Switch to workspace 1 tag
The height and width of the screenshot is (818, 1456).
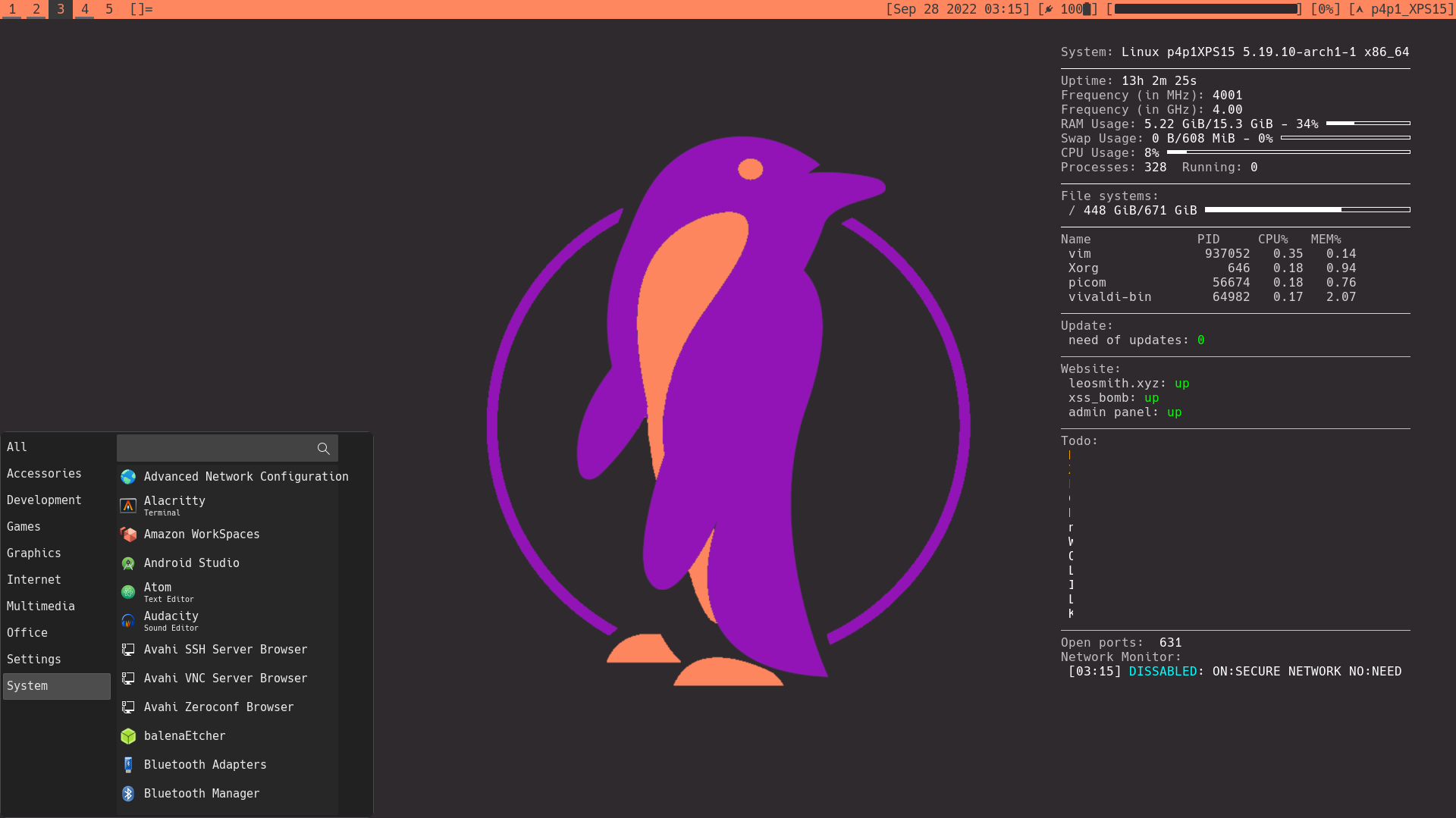(12, 9)
